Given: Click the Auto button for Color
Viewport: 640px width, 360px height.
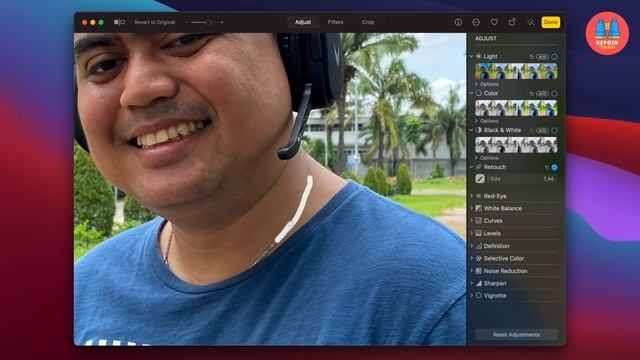Looking at the screenshot, I should (x=542, y=93).
